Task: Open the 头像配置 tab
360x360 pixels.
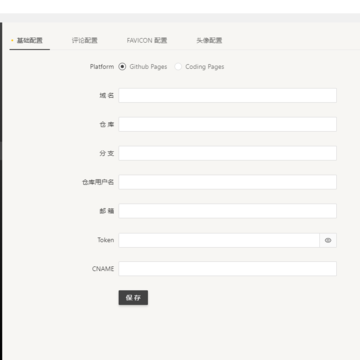Action: [x=209, y=41]
